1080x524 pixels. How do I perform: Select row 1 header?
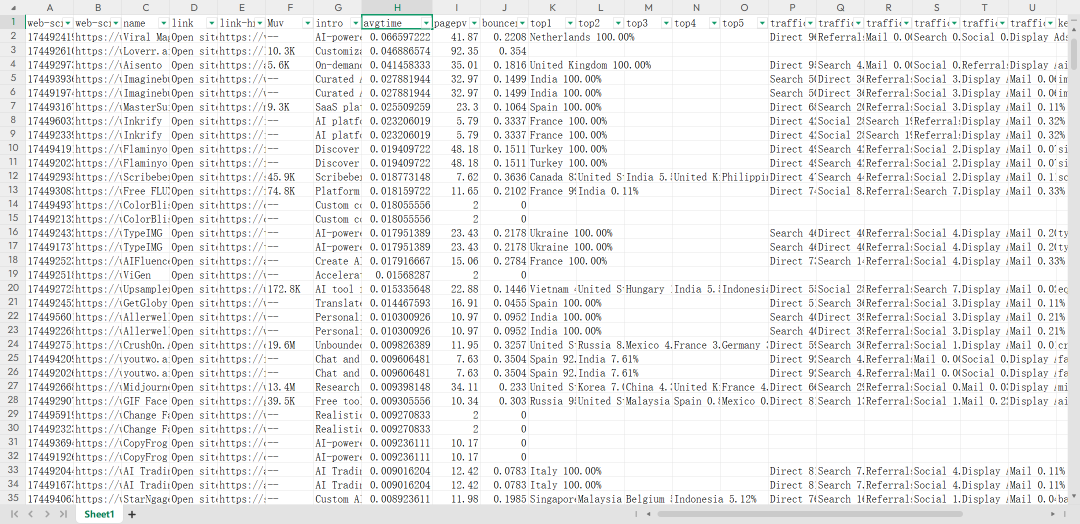coord(12,23)
